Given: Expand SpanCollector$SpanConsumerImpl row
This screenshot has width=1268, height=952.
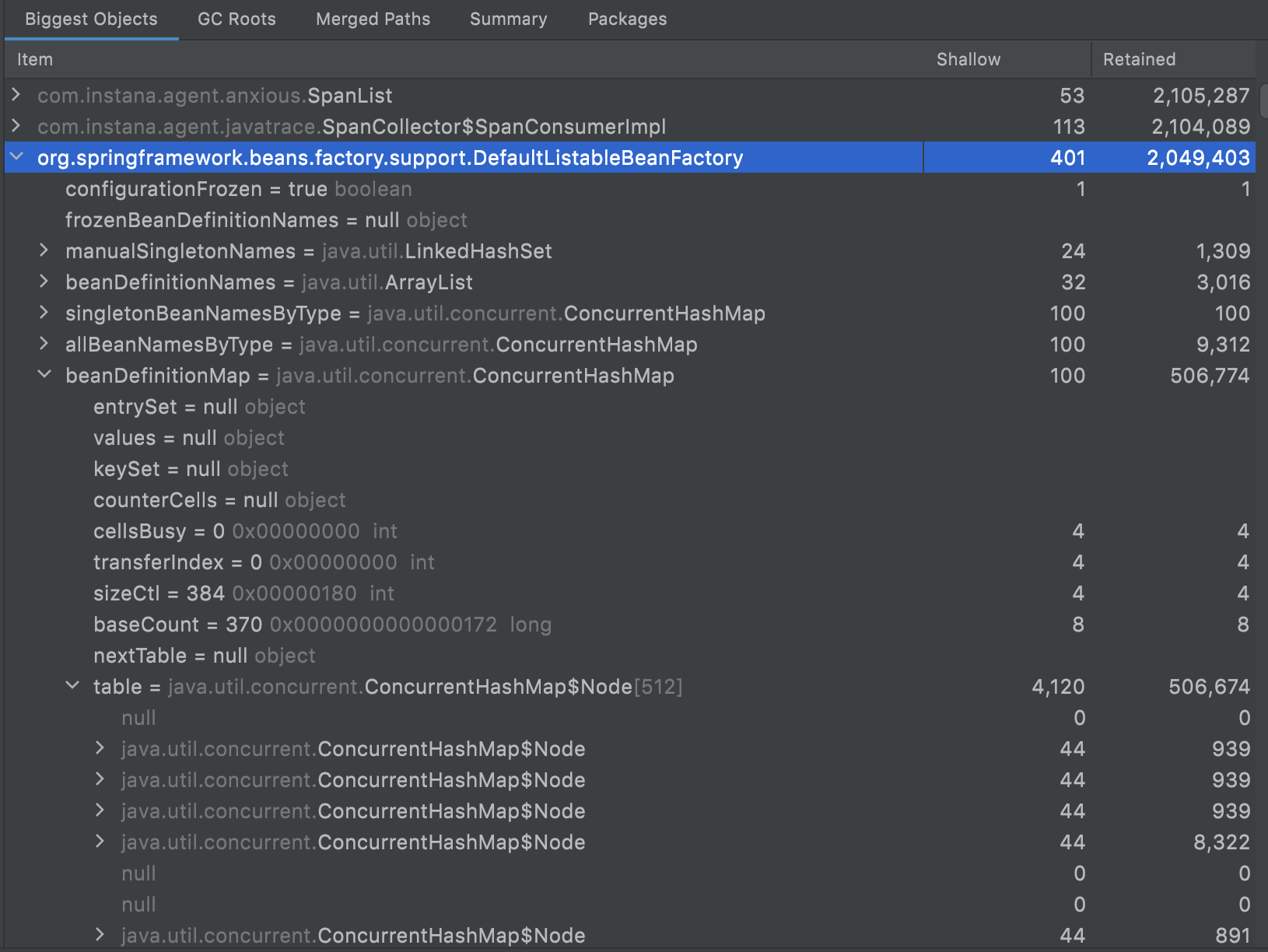Looking at the screenshot, I should pyautogui.click(x=16, y=126).
